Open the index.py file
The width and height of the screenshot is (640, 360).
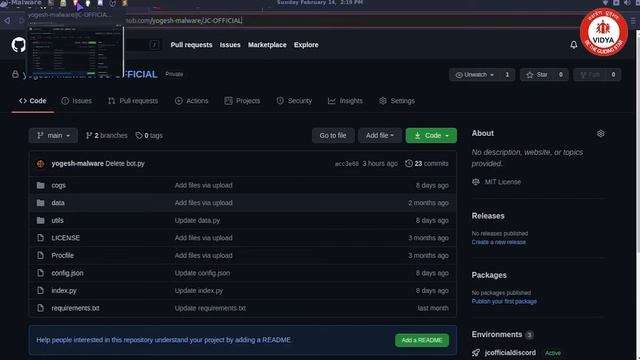(64, 291)
